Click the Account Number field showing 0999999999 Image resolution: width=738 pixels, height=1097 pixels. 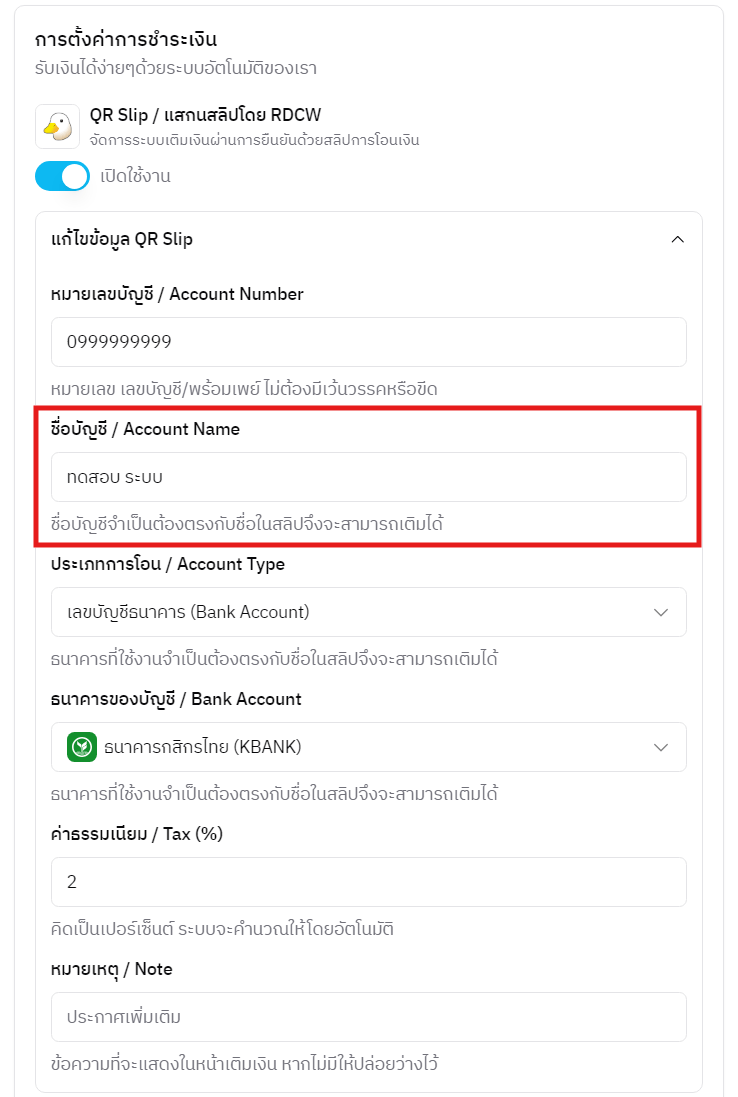pyautogui.click(x=369, y=341)
